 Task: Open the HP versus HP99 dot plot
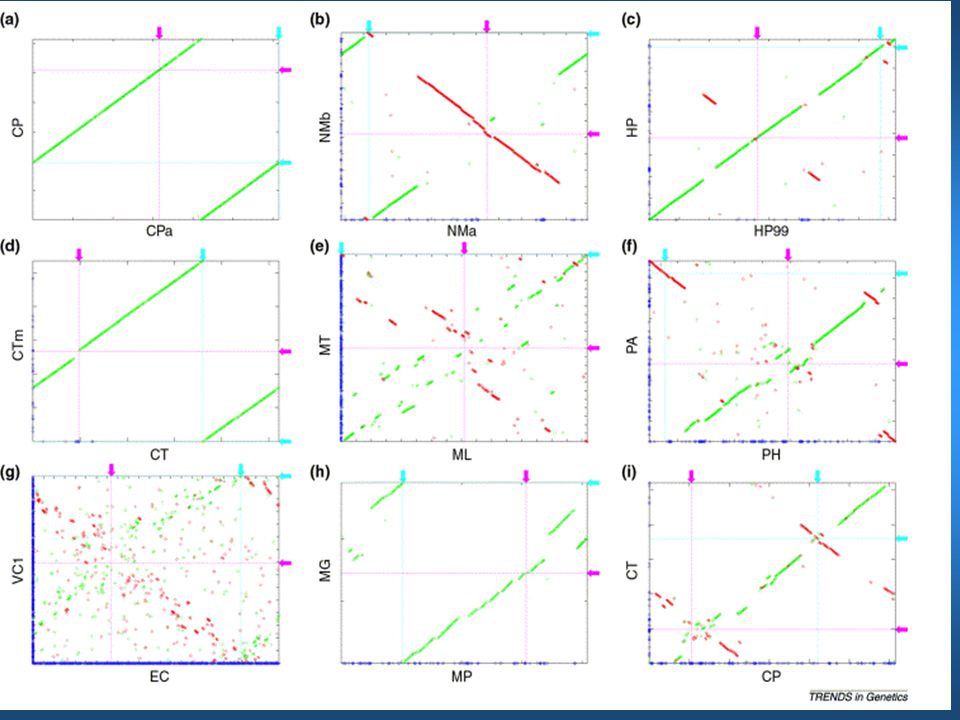click(x=772, y=129)
